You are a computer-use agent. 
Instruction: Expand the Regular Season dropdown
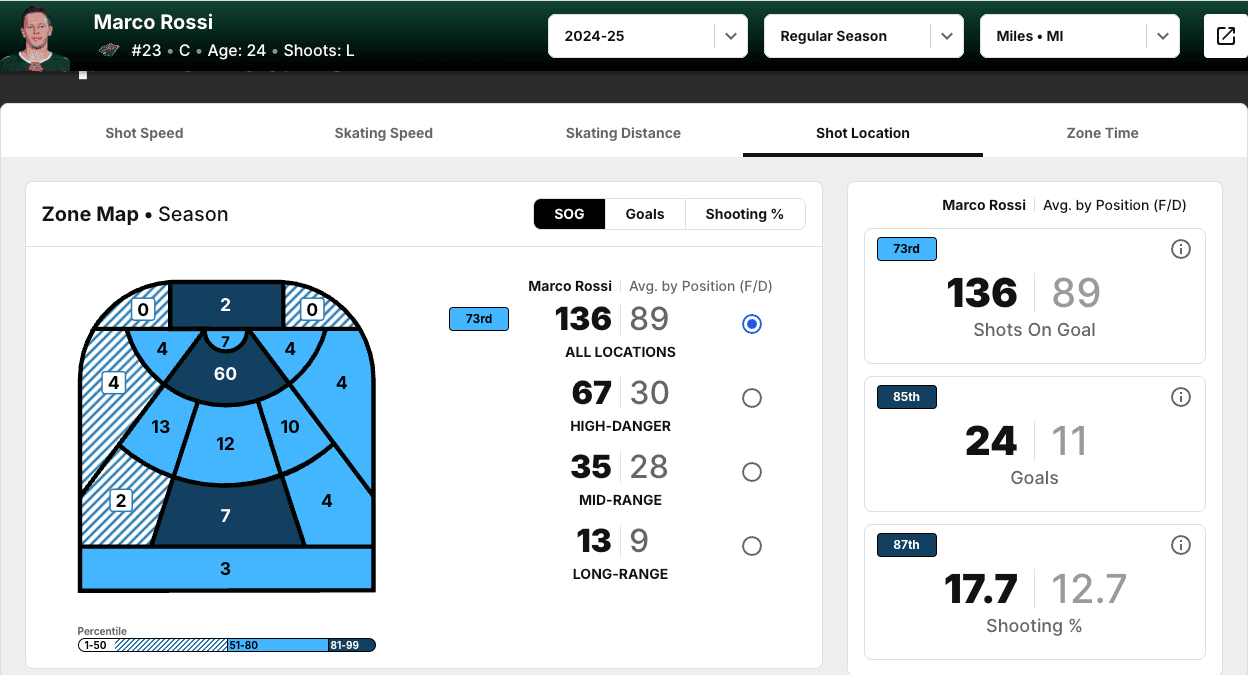coord(863,36)
